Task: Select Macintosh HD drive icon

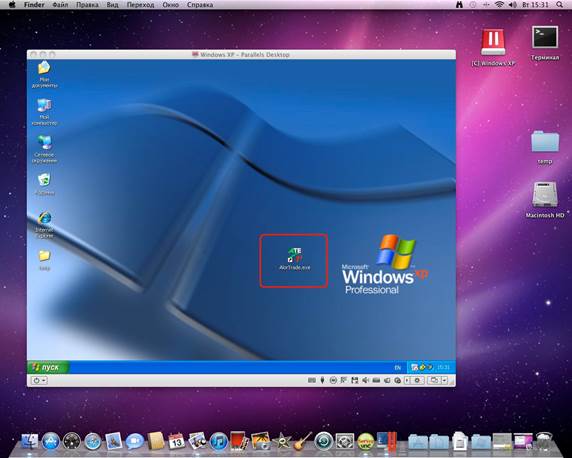Action: (545, 200)
